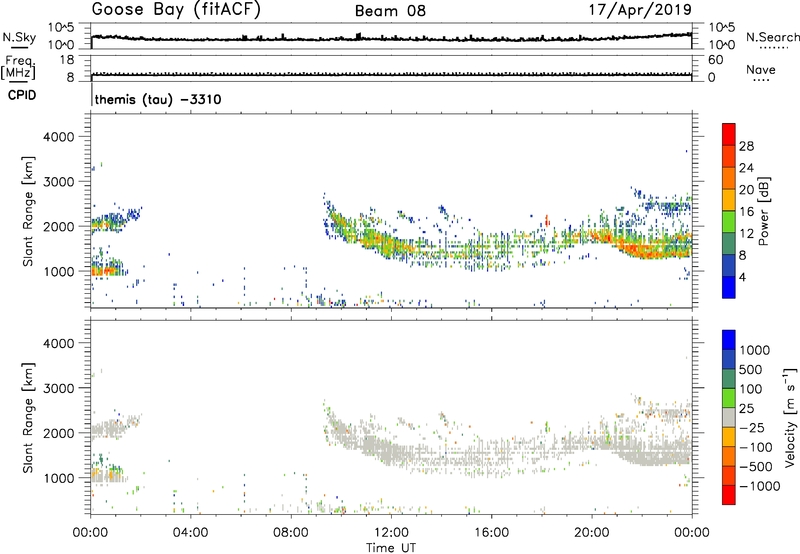
Task: Click the 'Time UT' axis title
Action: pyautogui.click(x=391, y=548)
